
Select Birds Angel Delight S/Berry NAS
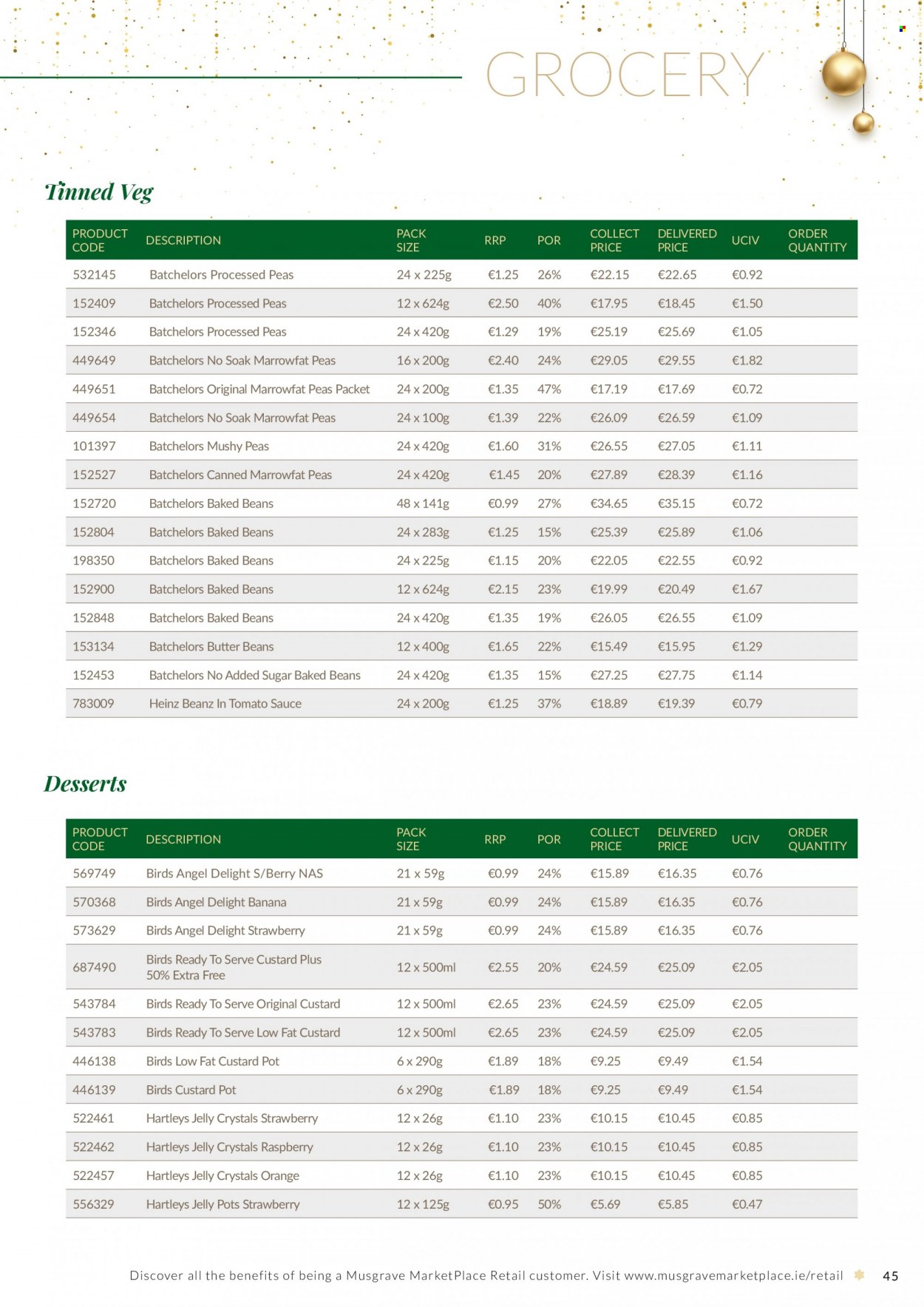click(x=234, y=874)
